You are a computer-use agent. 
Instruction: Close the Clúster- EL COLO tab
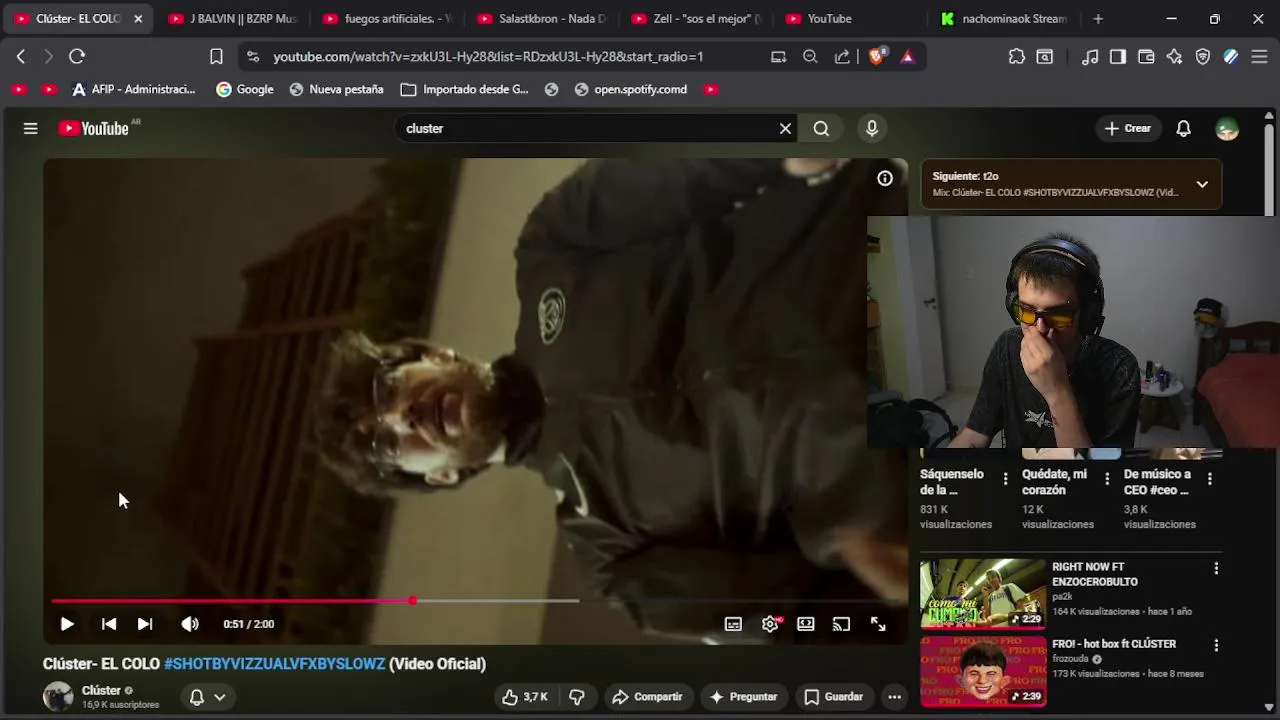[x=138, y=19]
